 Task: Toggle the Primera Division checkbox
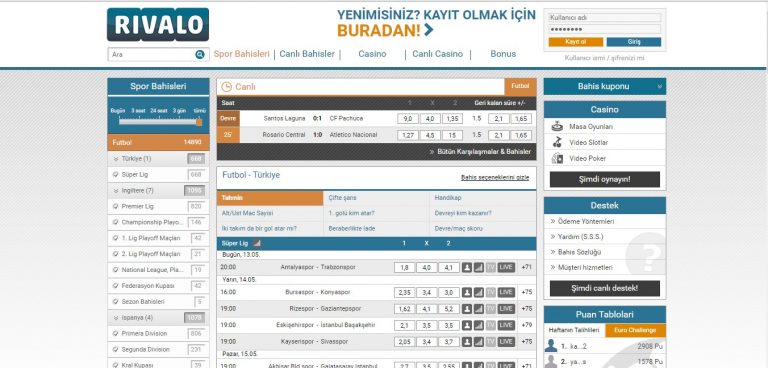click(x=116, y=334)
